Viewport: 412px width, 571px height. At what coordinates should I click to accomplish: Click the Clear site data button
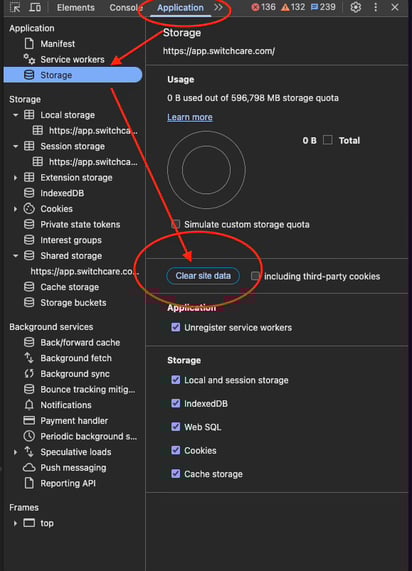[203, 276]
